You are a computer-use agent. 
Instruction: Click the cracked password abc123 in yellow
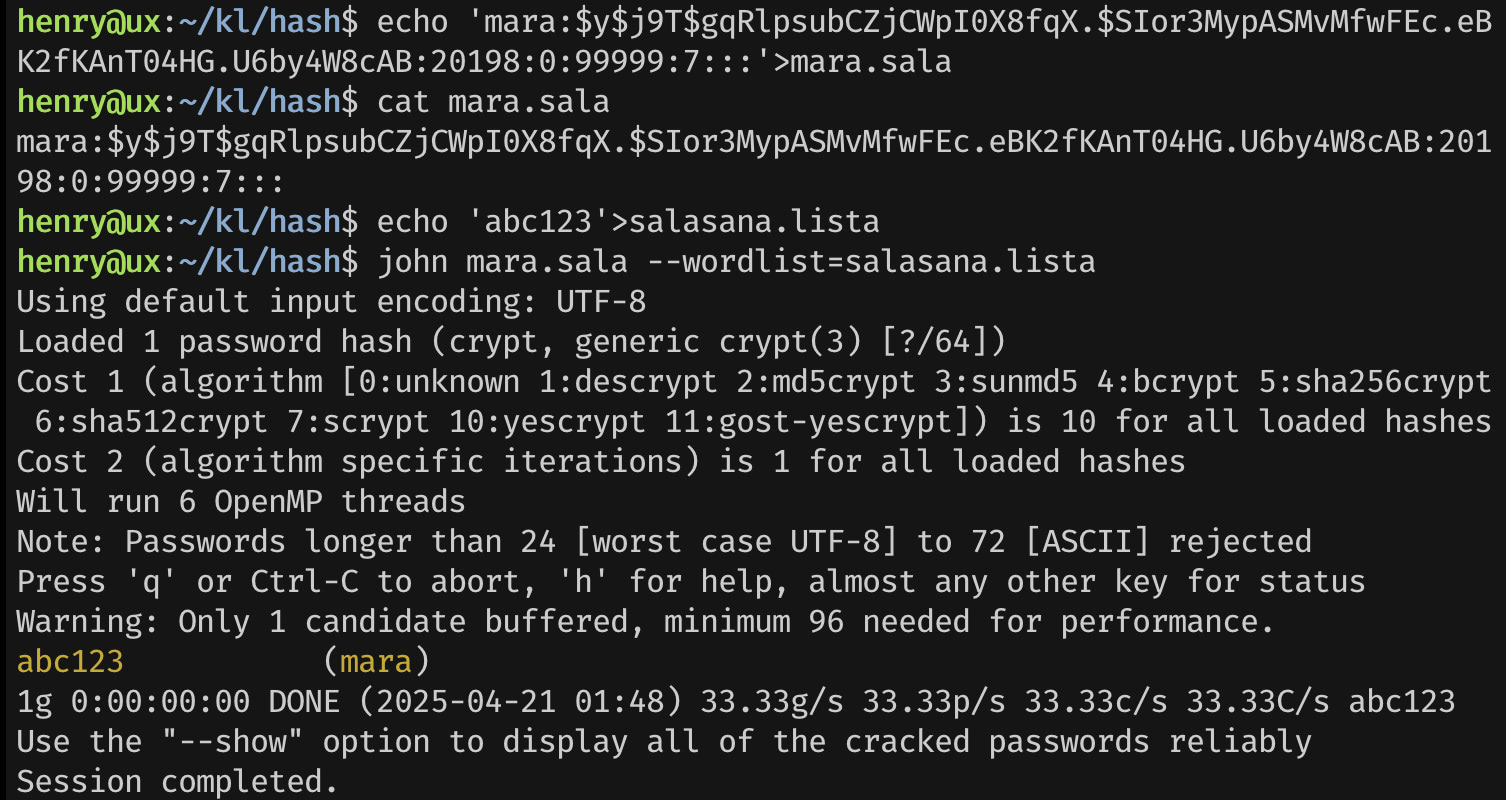70,662
